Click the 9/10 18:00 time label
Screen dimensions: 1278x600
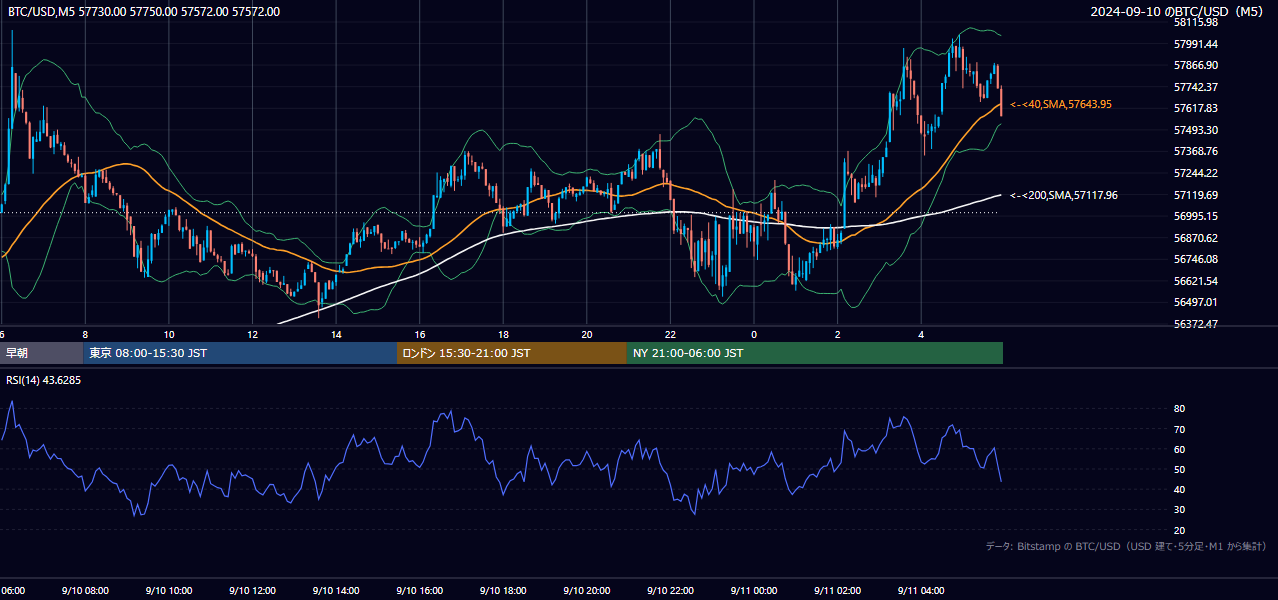point(503,591)
